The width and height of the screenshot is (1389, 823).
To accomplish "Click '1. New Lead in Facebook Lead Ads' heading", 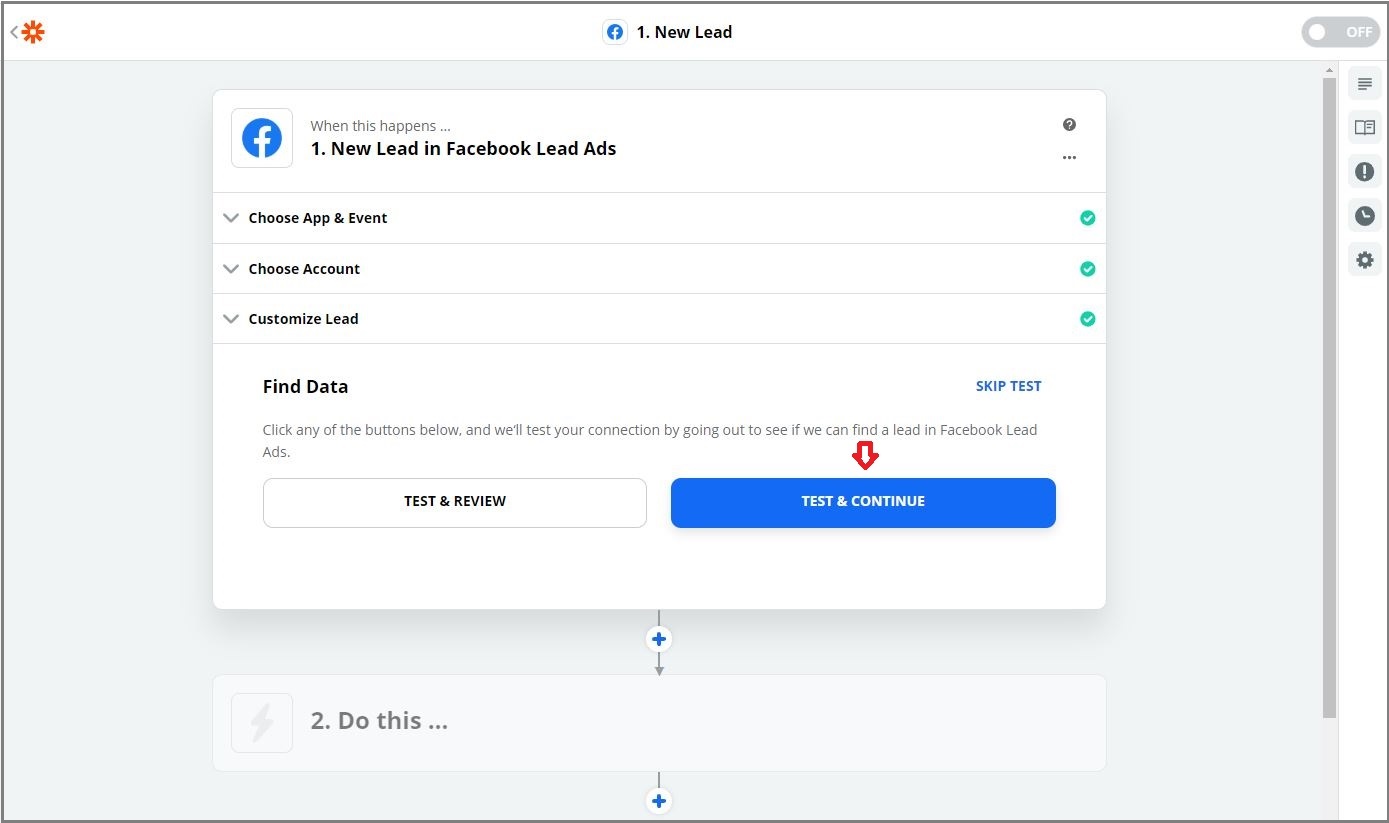I will click(463, 149).
